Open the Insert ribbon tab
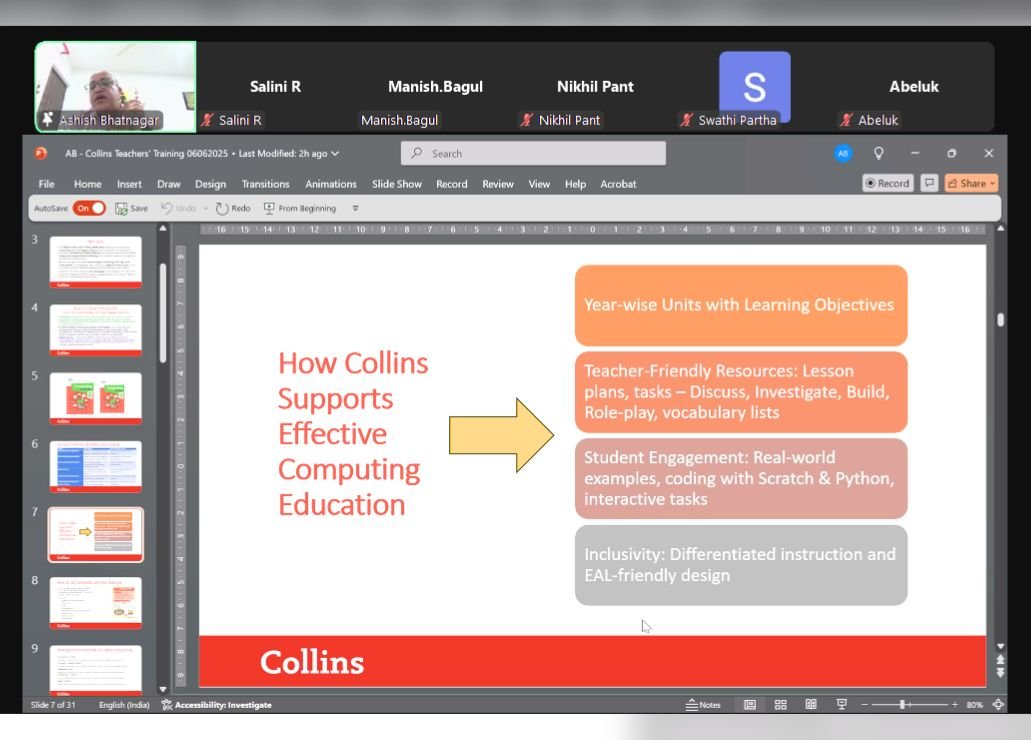This screenshot has height=740, width=1031. pyautogui.click(x=129, y=184)
